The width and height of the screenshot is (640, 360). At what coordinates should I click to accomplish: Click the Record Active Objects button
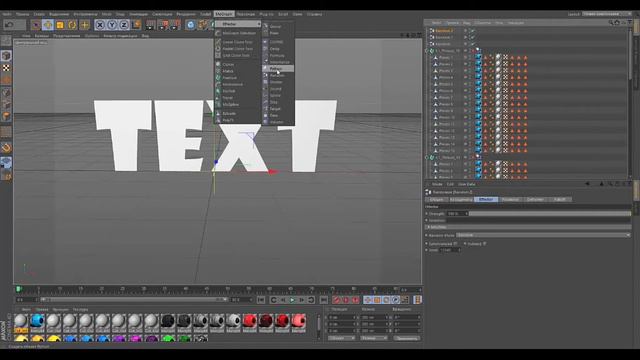[x=336, y=300]
